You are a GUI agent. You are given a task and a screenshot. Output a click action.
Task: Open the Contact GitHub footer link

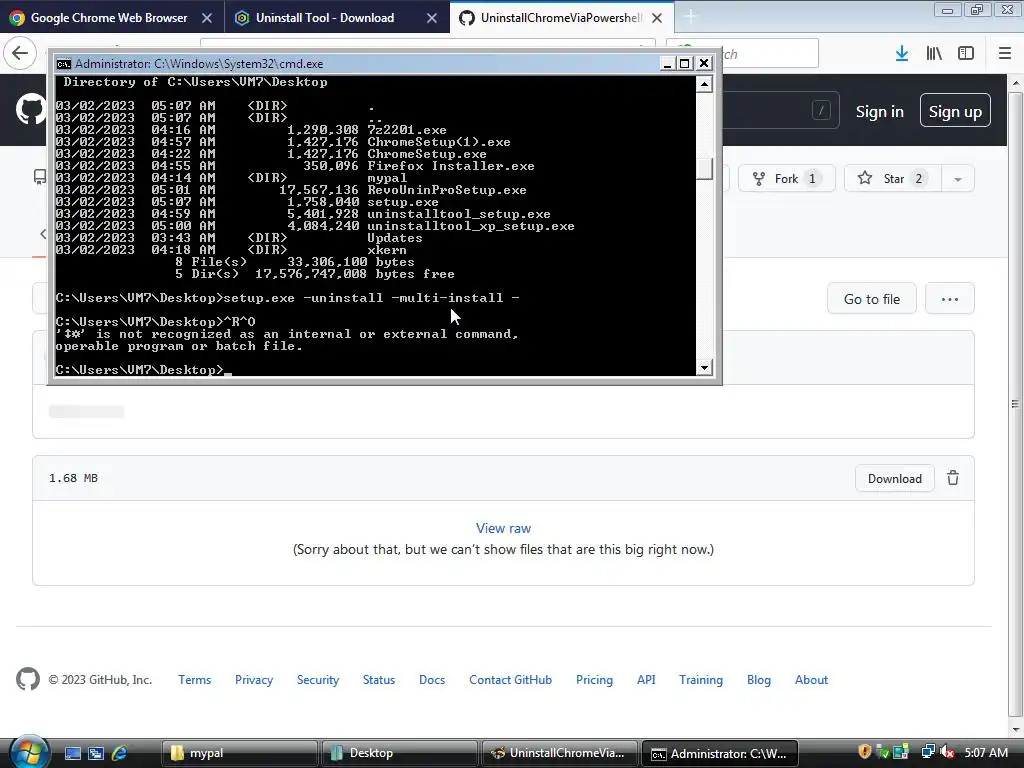[511, 680]
